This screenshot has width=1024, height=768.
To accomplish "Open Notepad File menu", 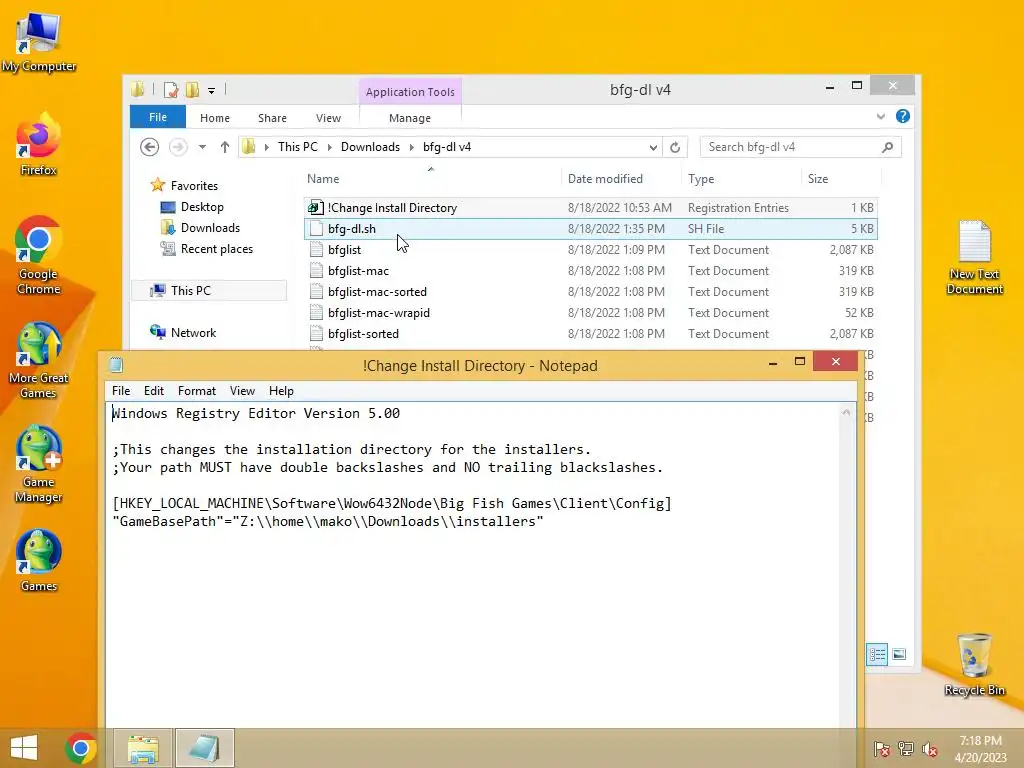I will coord(121,391).
